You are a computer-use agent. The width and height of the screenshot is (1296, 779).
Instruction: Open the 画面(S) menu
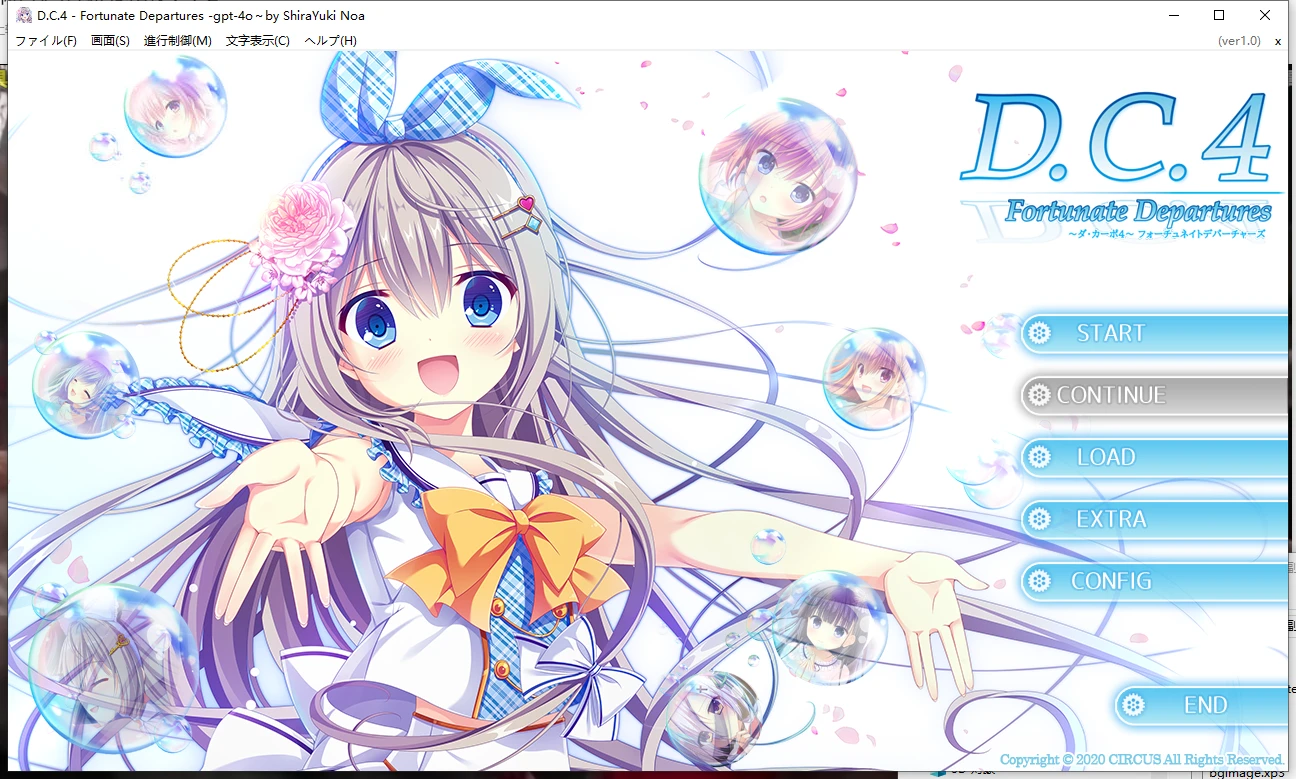coord(110,41)
